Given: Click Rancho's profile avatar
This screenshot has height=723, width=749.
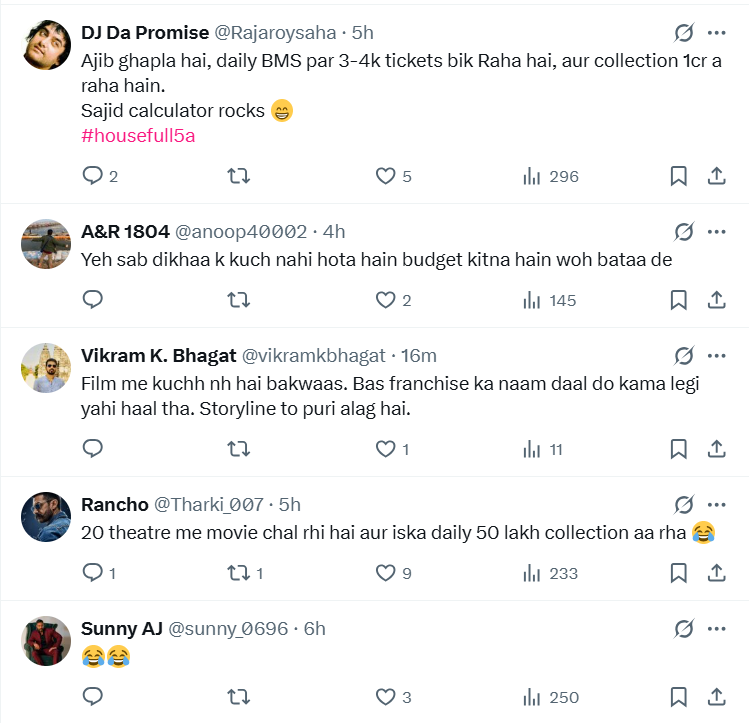Looking at the screenshot, I should coord(46,517).
